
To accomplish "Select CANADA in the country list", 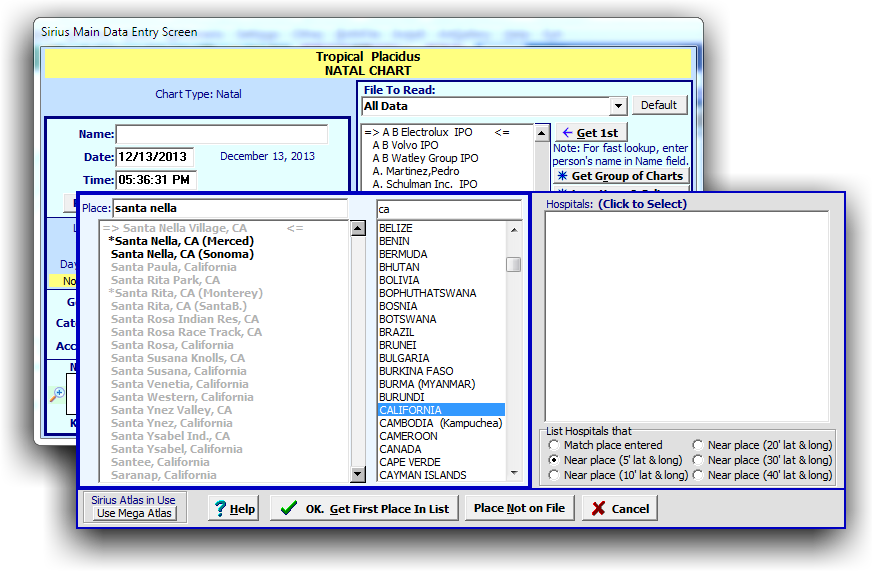I will click(400, 449).
